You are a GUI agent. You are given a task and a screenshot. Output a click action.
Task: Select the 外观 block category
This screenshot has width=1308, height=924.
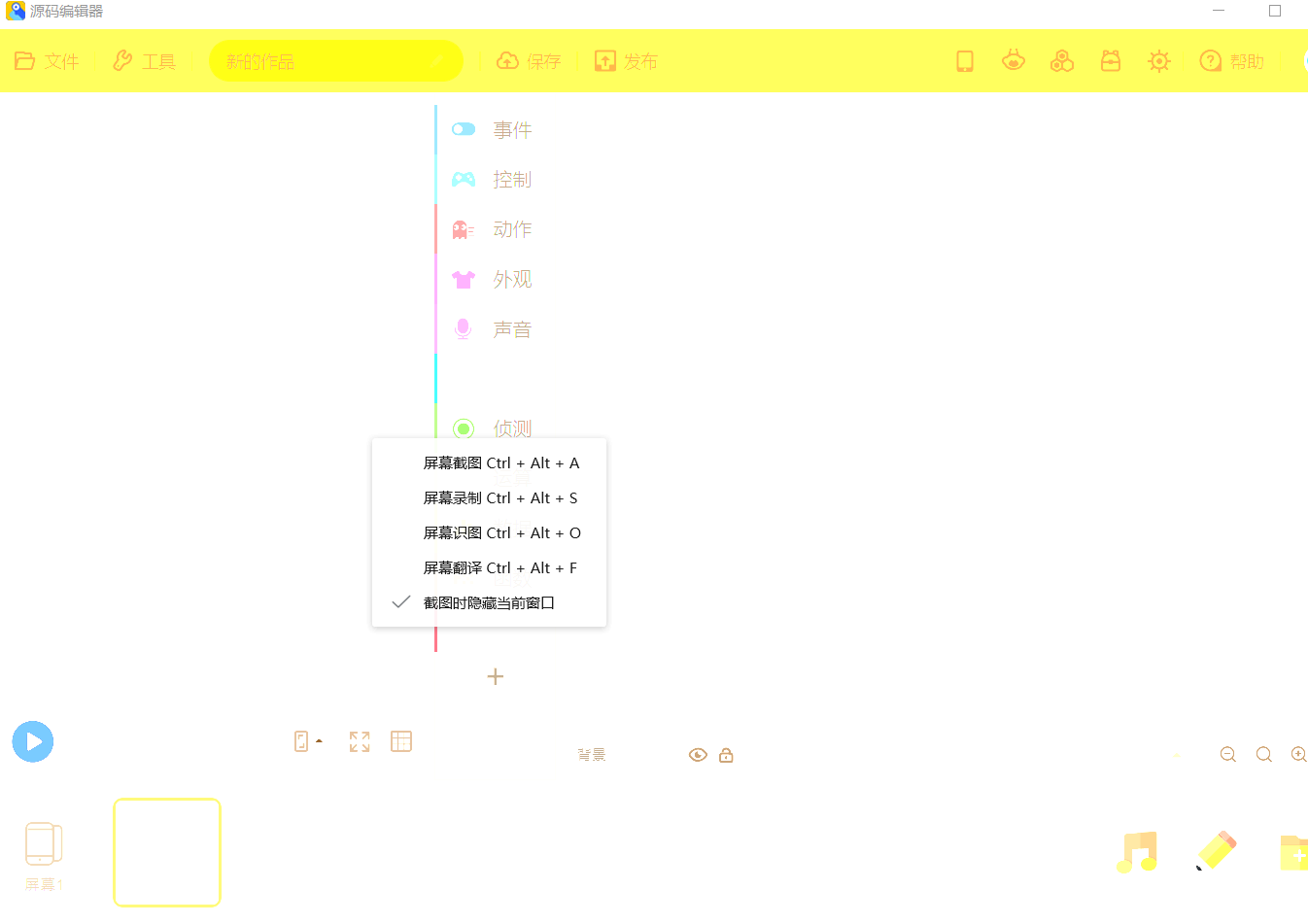492,280
